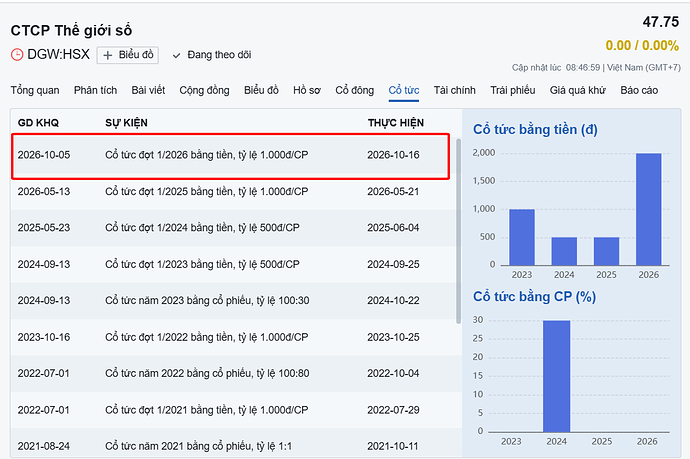This screenshot has width=690, height=459.
Task: Click the 2023 bar in cash dividend chart
Action: pyautogui.click(x=522, y=237)
